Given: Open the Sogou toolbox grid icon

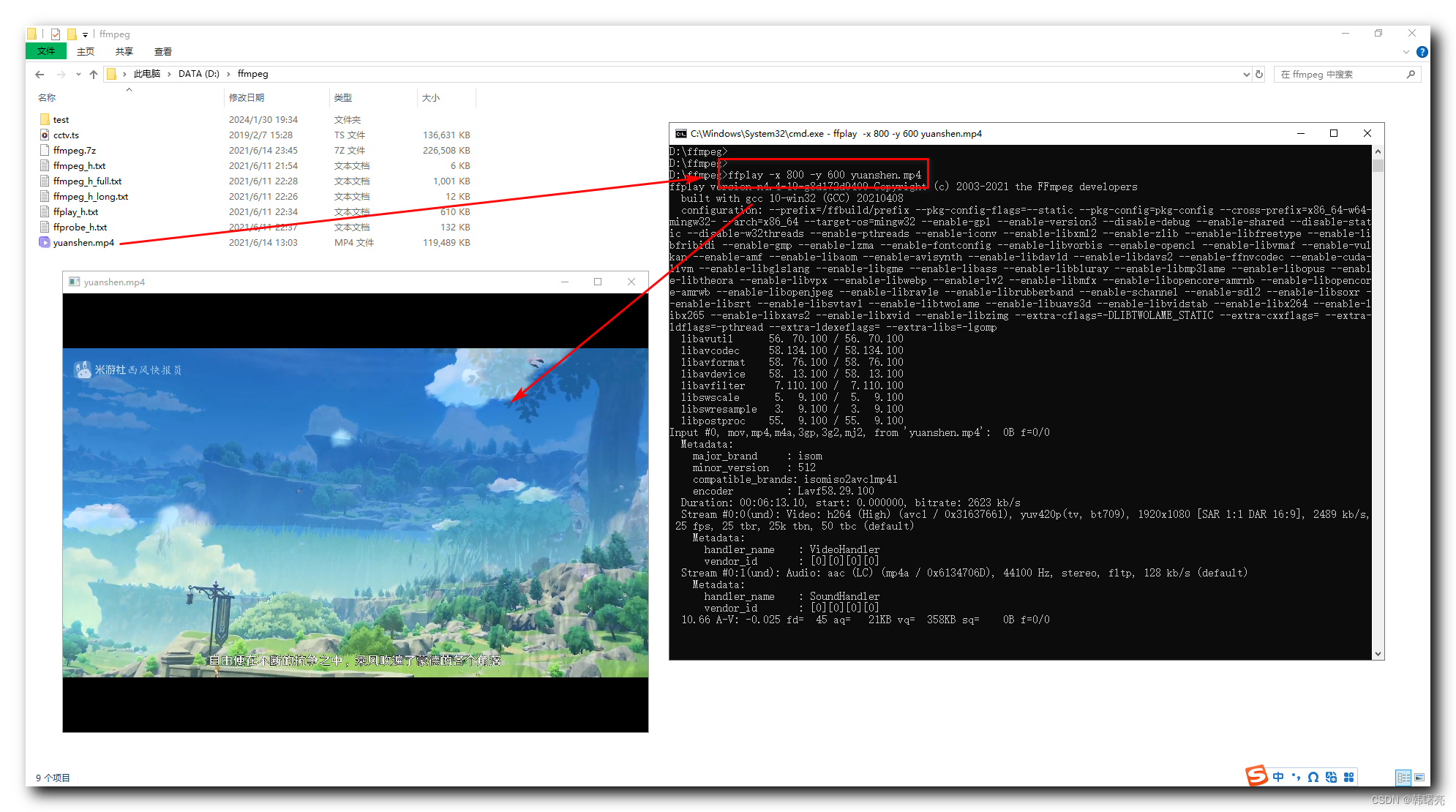Looking at the screenshot, I should (1348, 777).
